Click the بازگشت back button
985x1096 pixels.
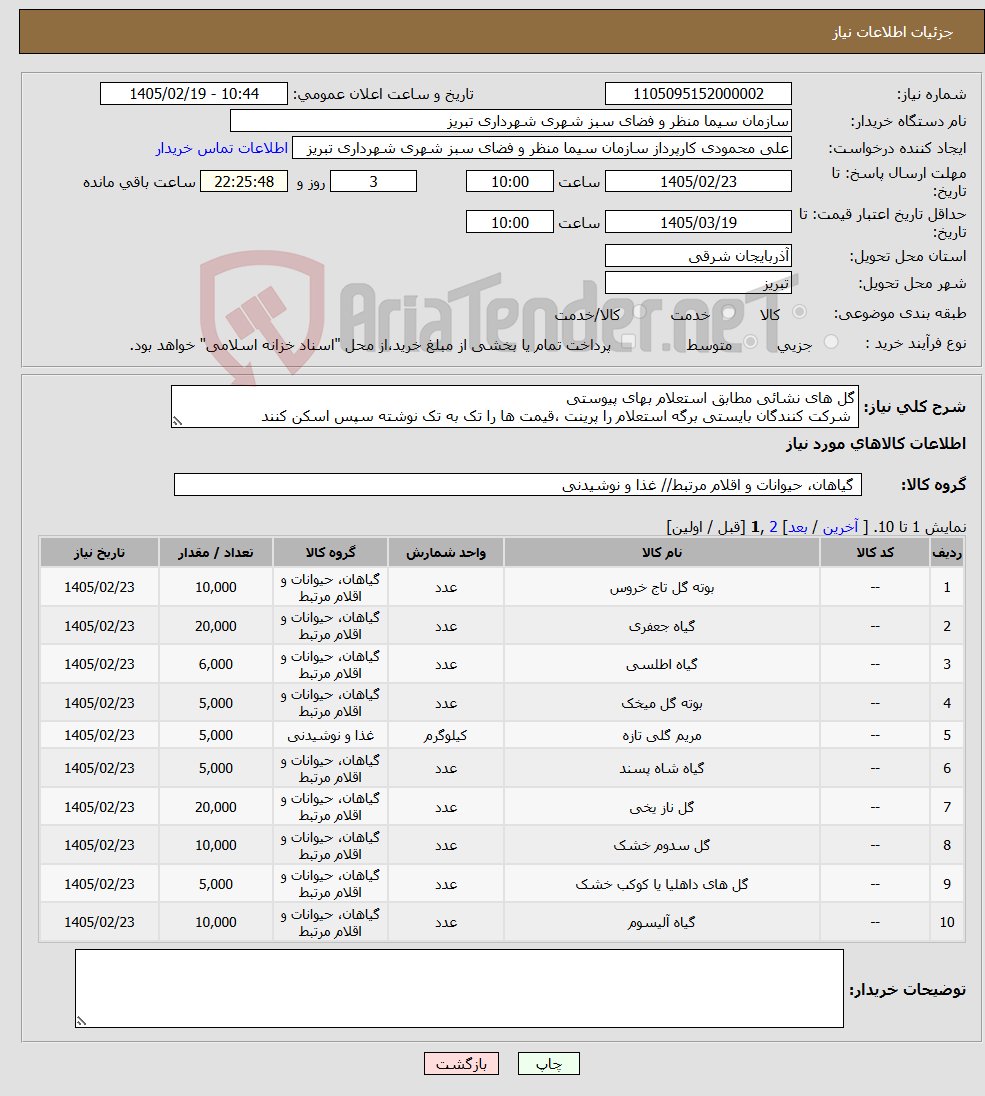461,1064
